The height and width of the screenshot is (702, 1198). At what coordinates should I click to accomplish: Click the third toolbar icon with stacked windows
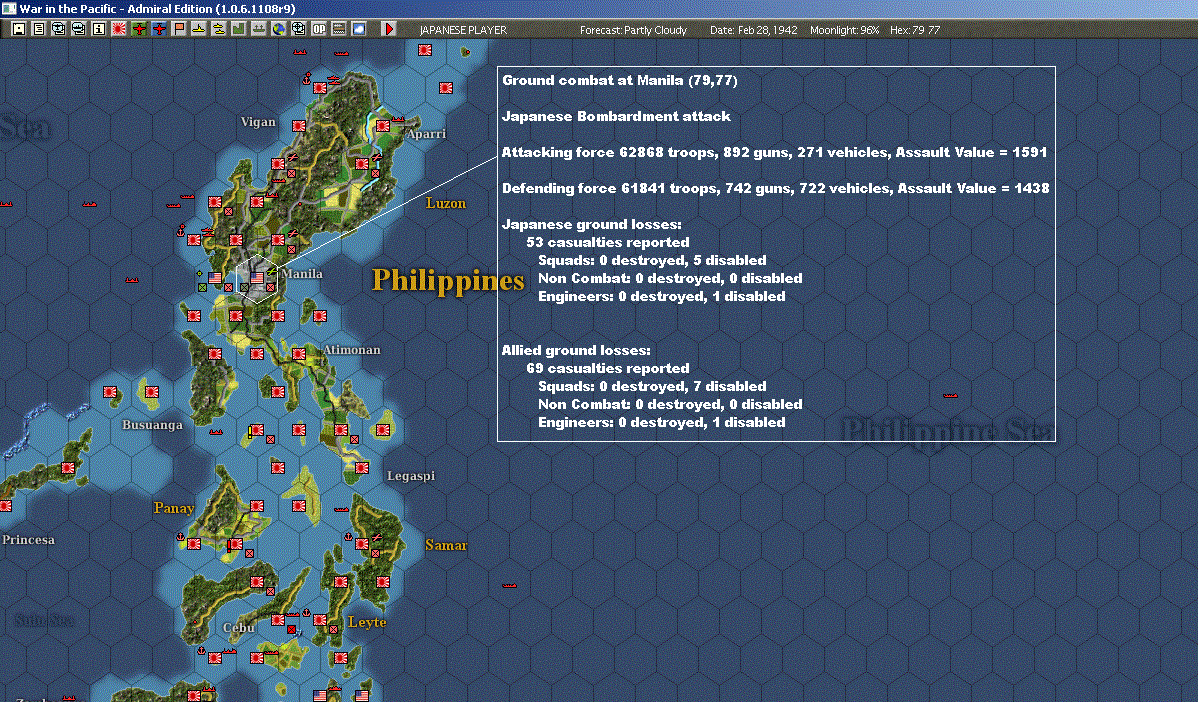[59, 29]
